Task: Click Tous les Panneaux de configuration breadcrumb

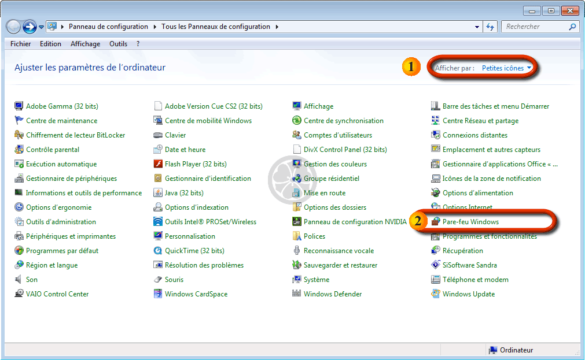Action: (x=216, y=27)
